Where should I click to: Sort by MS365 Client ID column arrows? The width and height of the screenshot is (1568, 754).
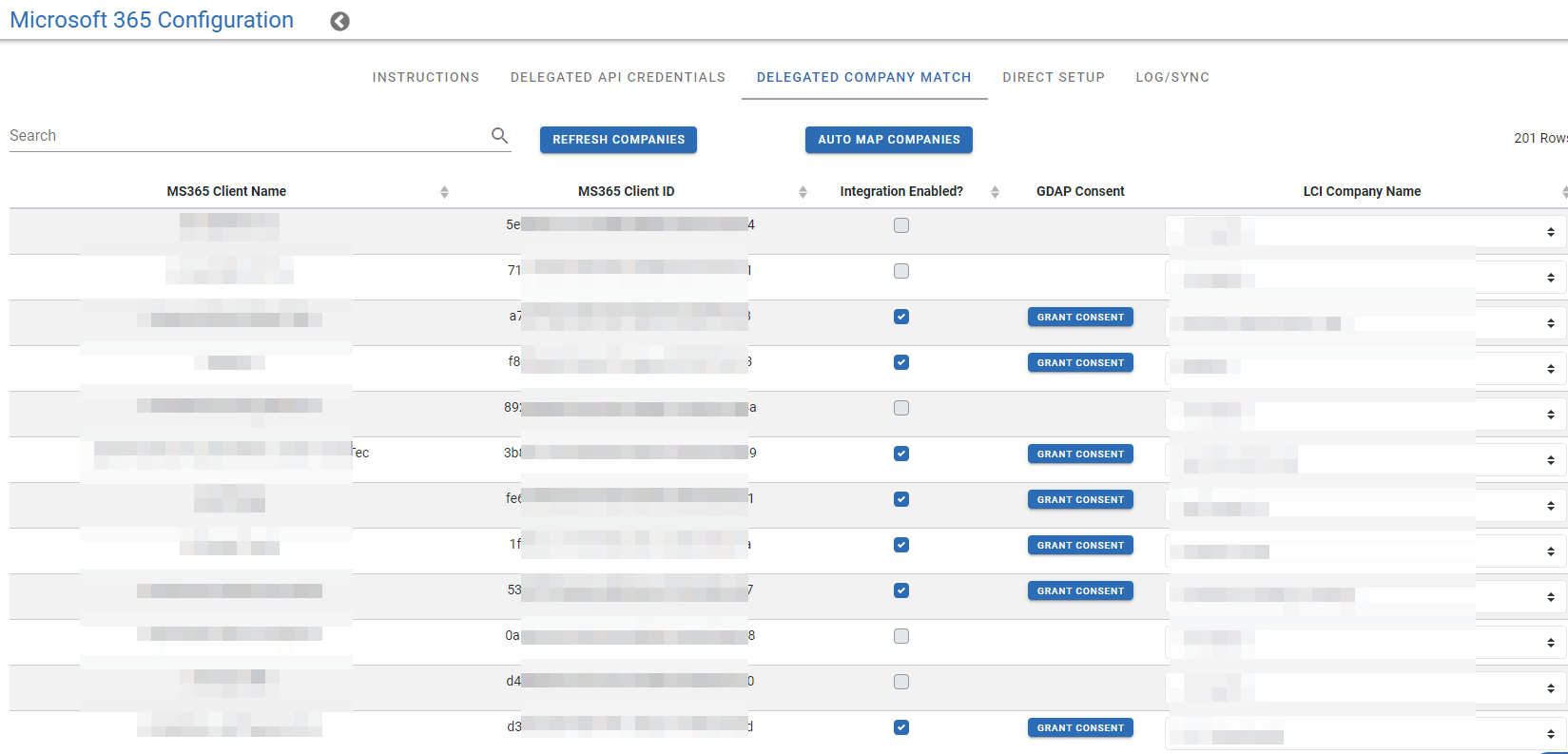click(x=803, y=192)
